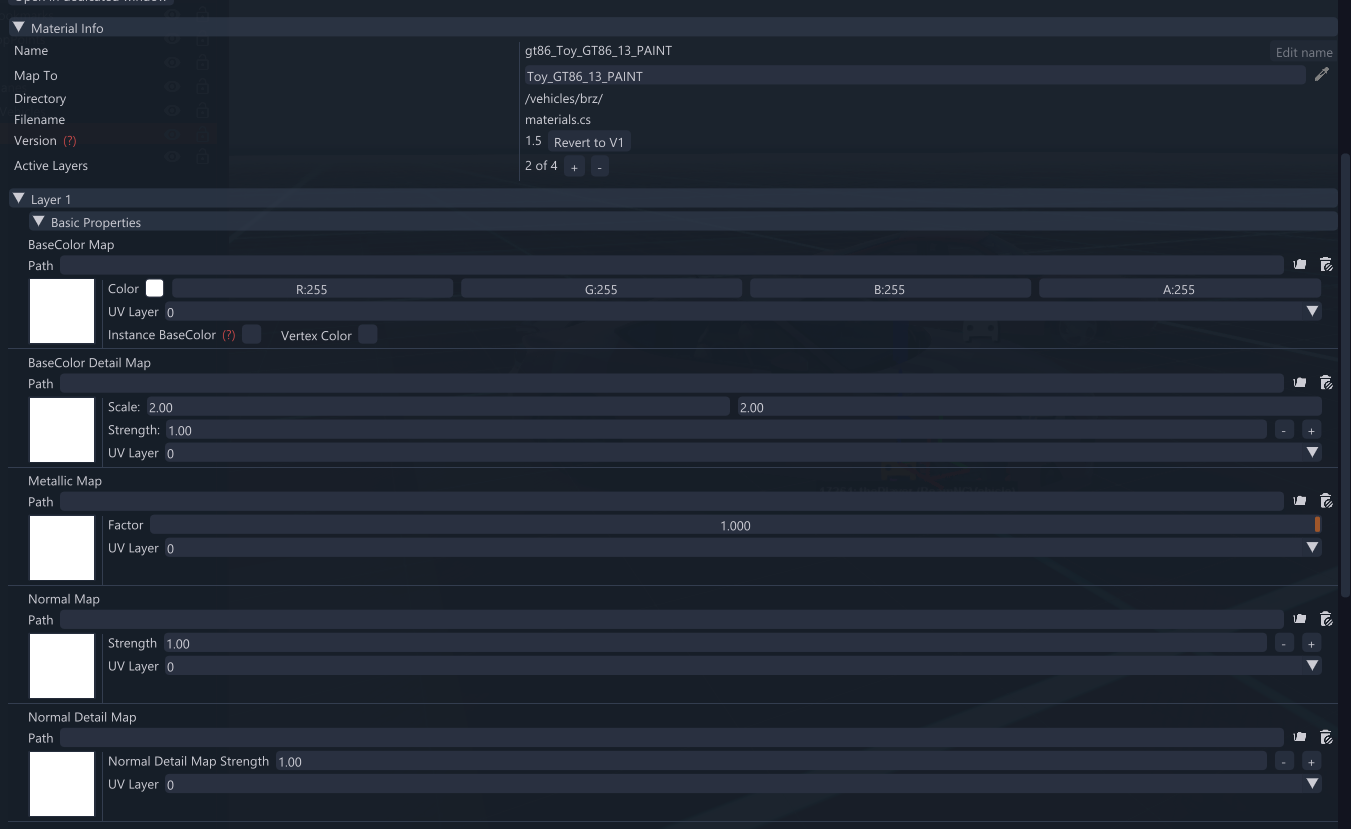Browse for a Normal Detail Map file
Viewport: 1351px width, 829px height.
click(x=1300, y=737)
